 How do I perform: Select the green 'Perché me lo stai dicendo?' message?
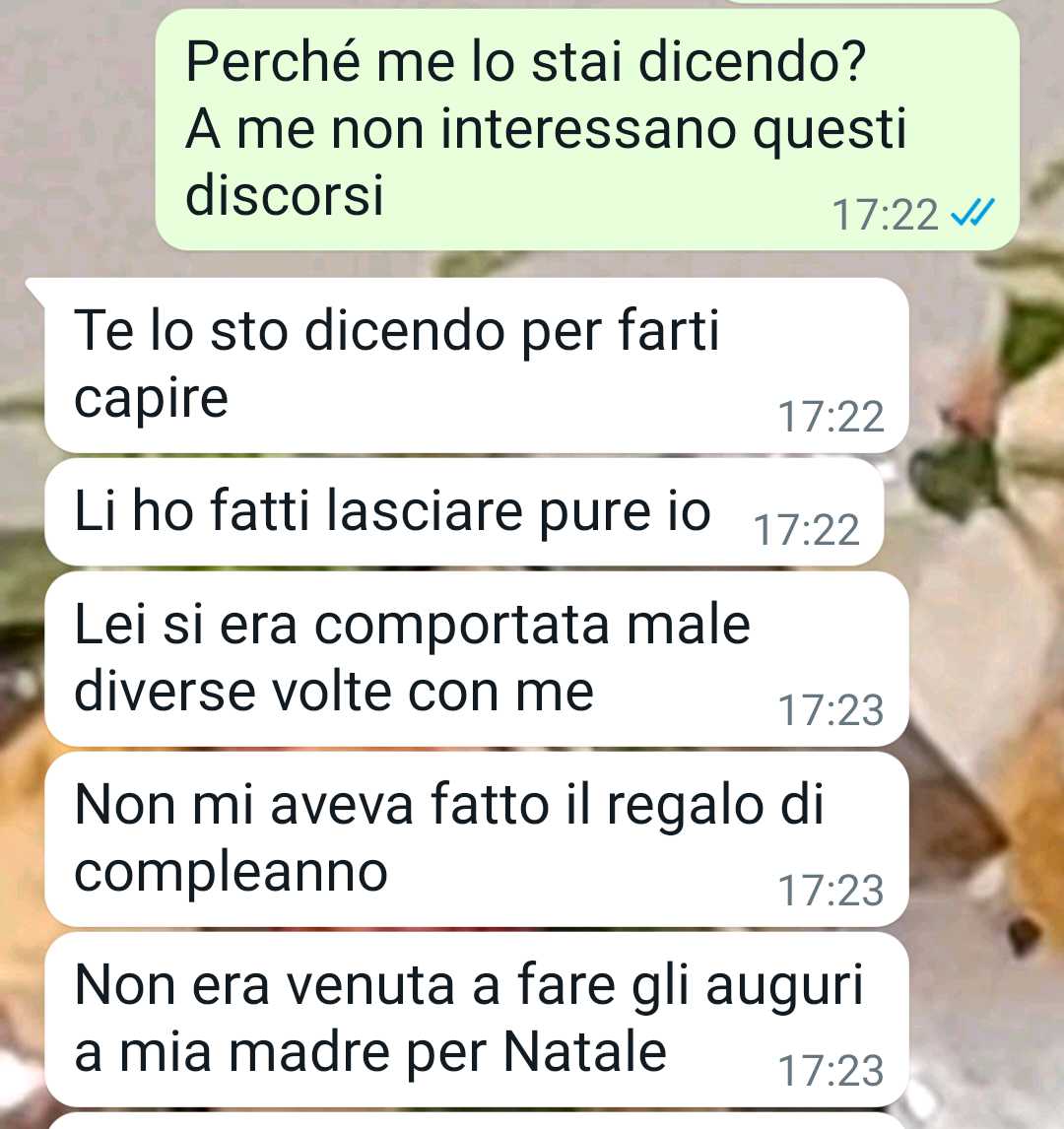click(587, 130)
